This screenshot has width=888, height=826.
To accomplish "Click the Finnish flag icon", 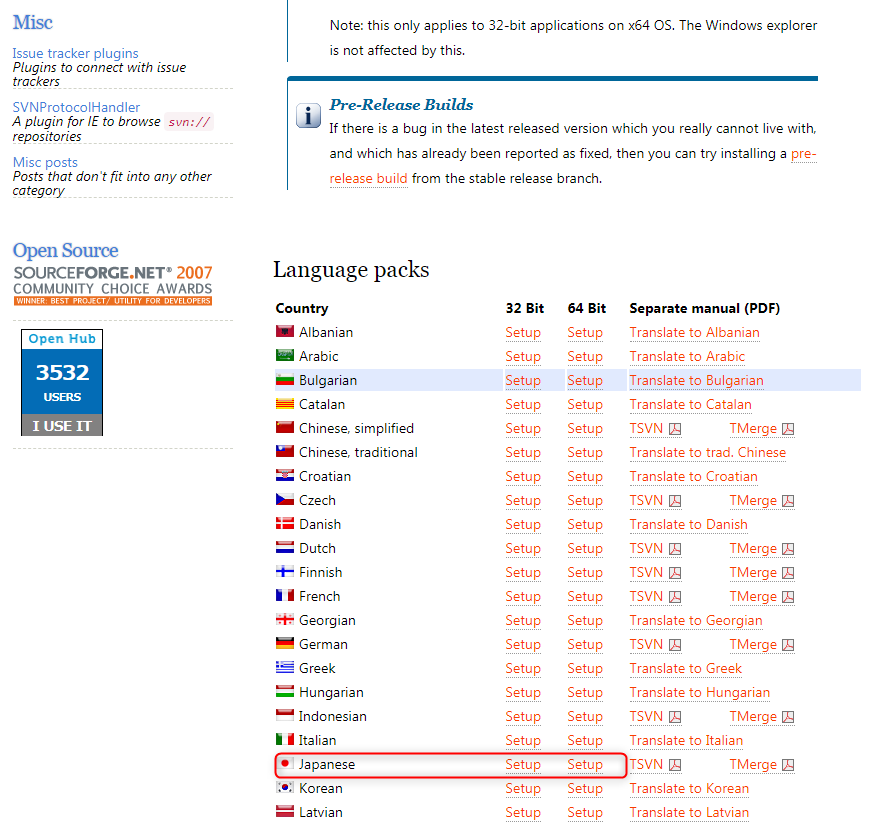I will click(284, 571).
